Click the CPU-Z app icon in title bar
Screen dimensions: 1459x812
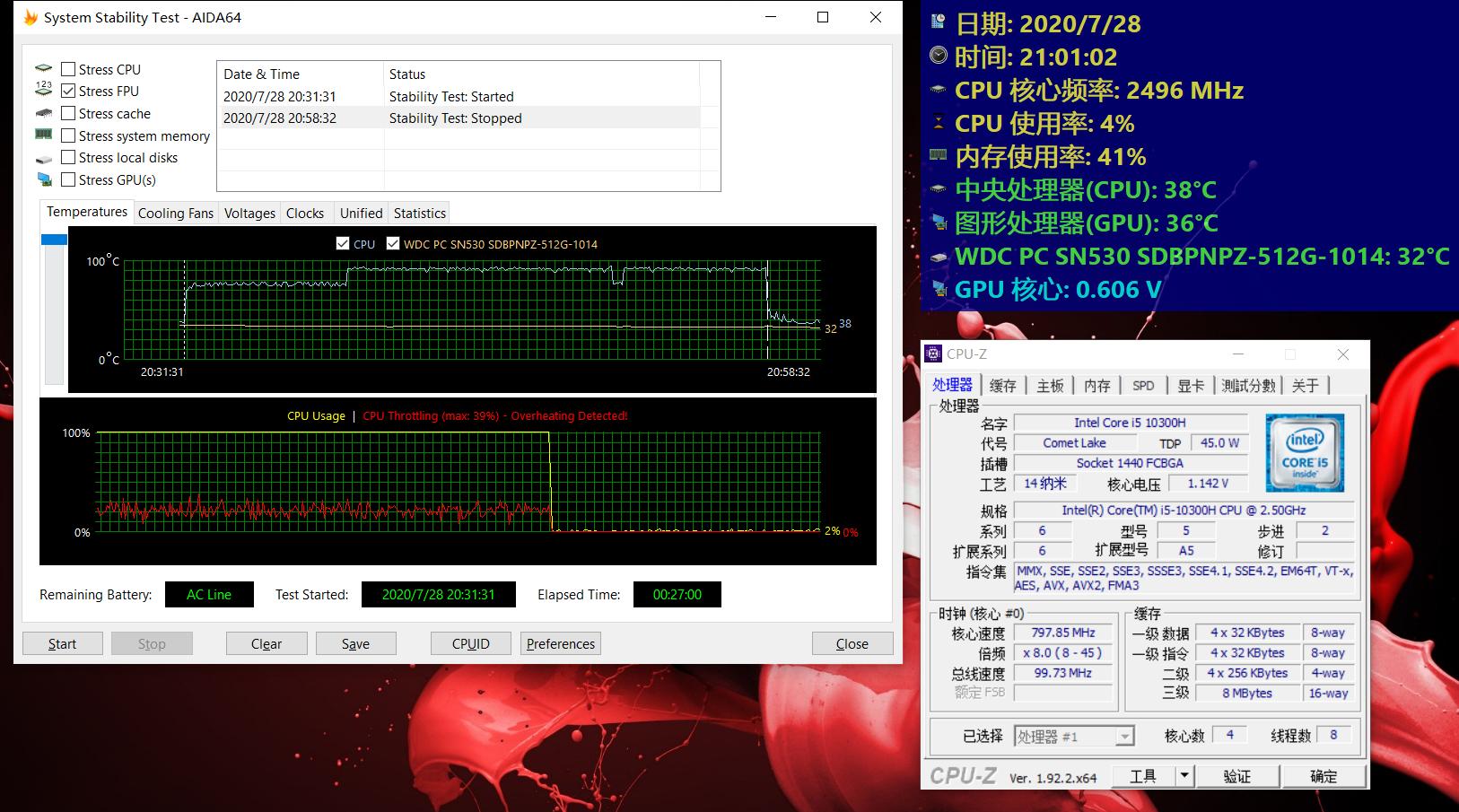pyautogui.click(x=933, y=354)
